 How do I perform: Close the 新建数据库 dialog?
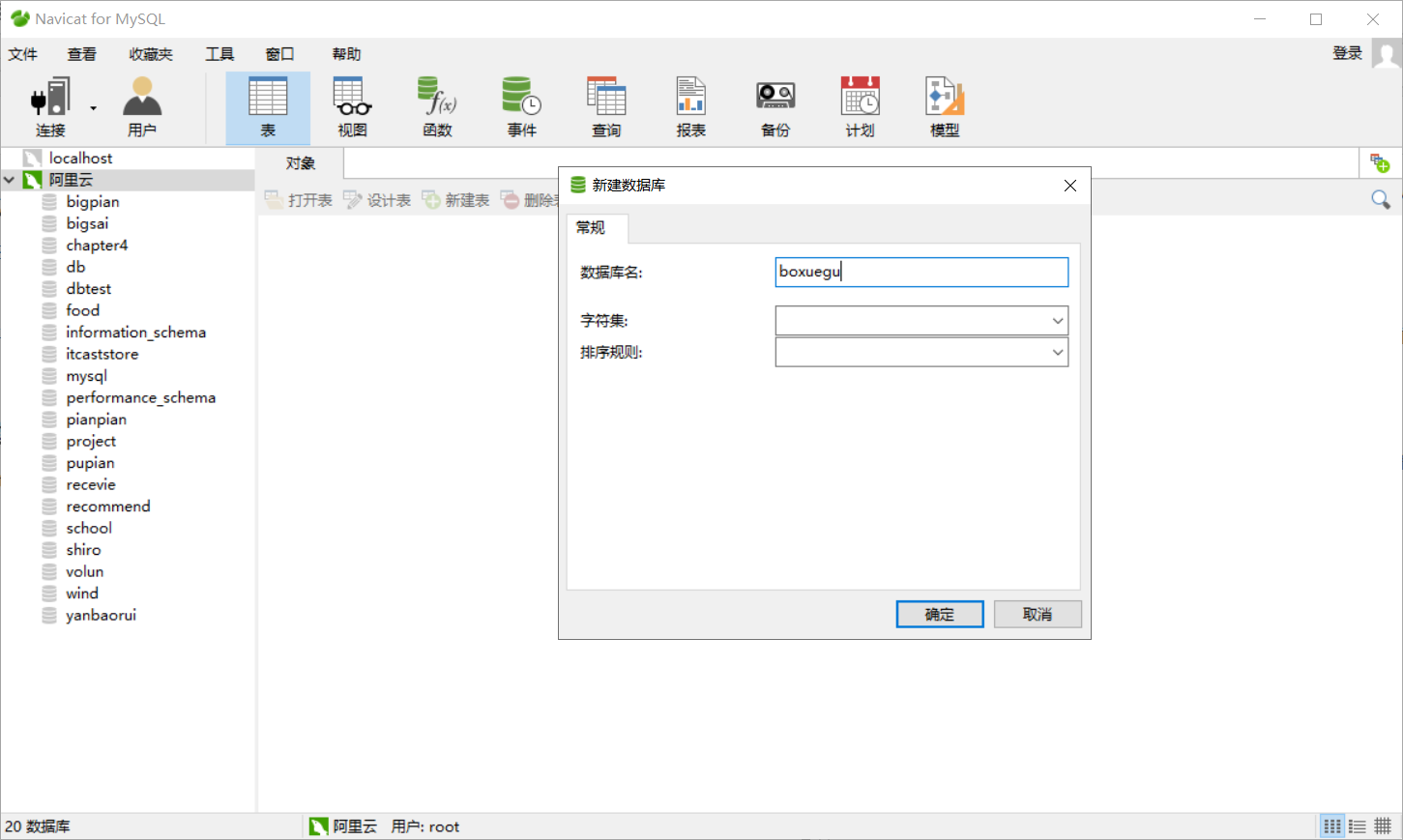pyautogui.click(x=1070, y=186)
